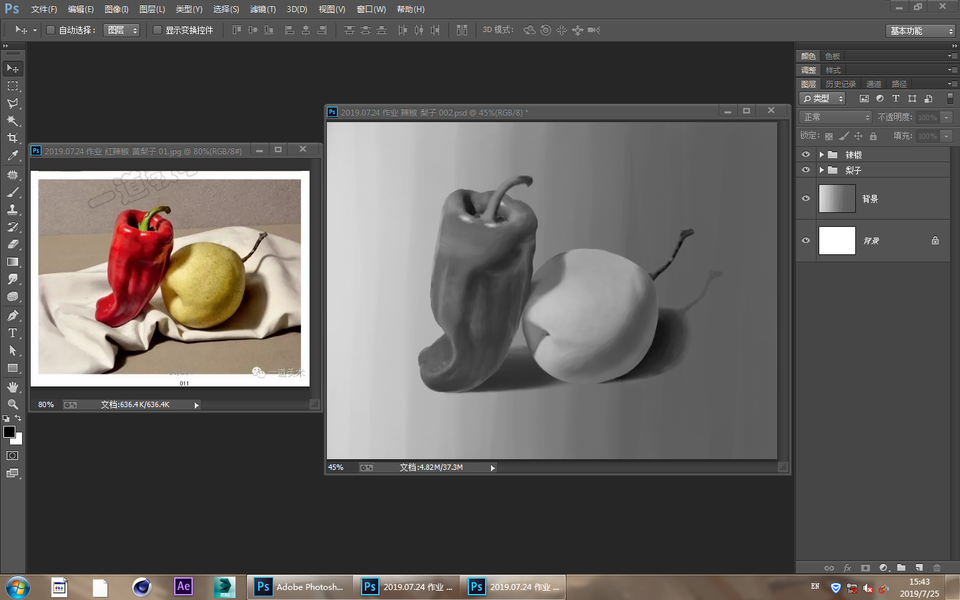Filter layers by text type icon
This screenshot has width=960, height=600.
(896, 99)
